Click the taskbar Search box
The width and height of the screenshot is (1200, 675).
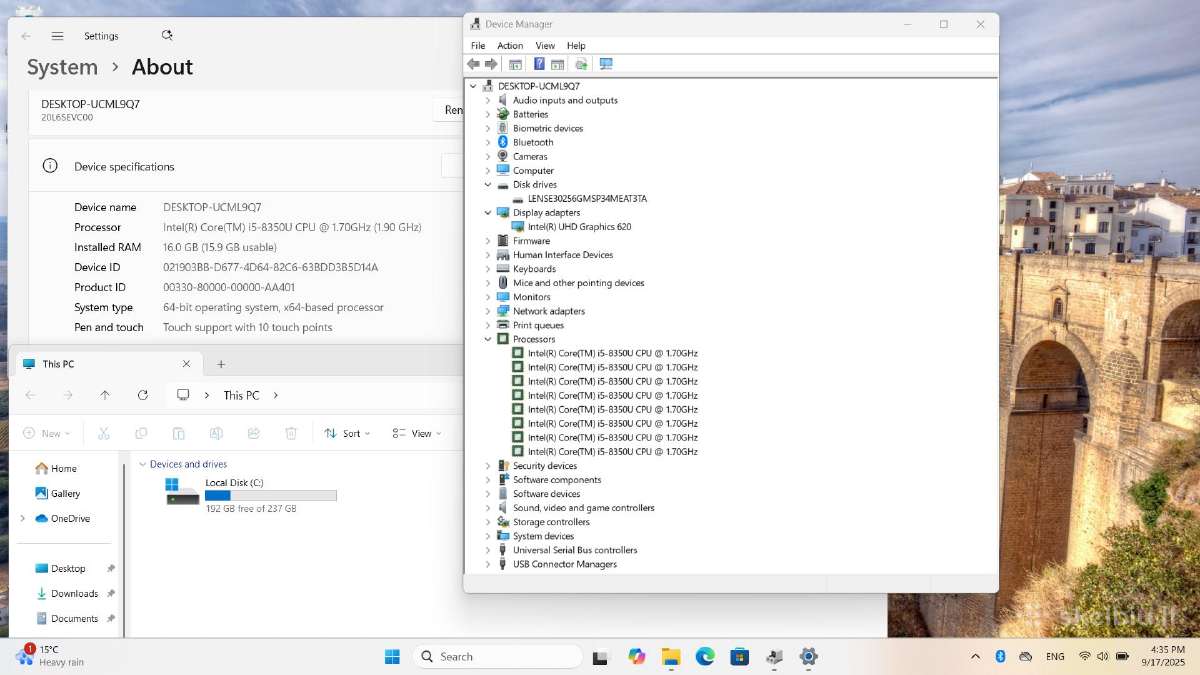pyautogui.click(x=498, y=656)
